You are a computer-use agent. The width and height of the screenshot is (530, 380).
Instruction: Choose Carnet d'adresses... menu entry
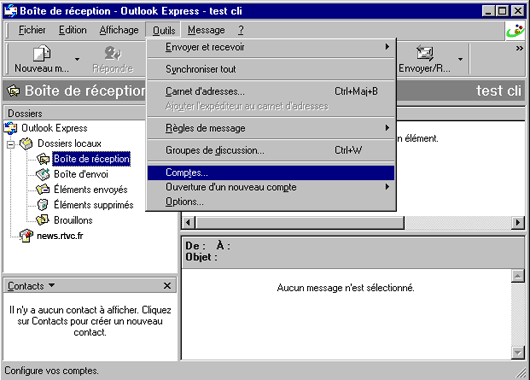click(x=271, y=91)
